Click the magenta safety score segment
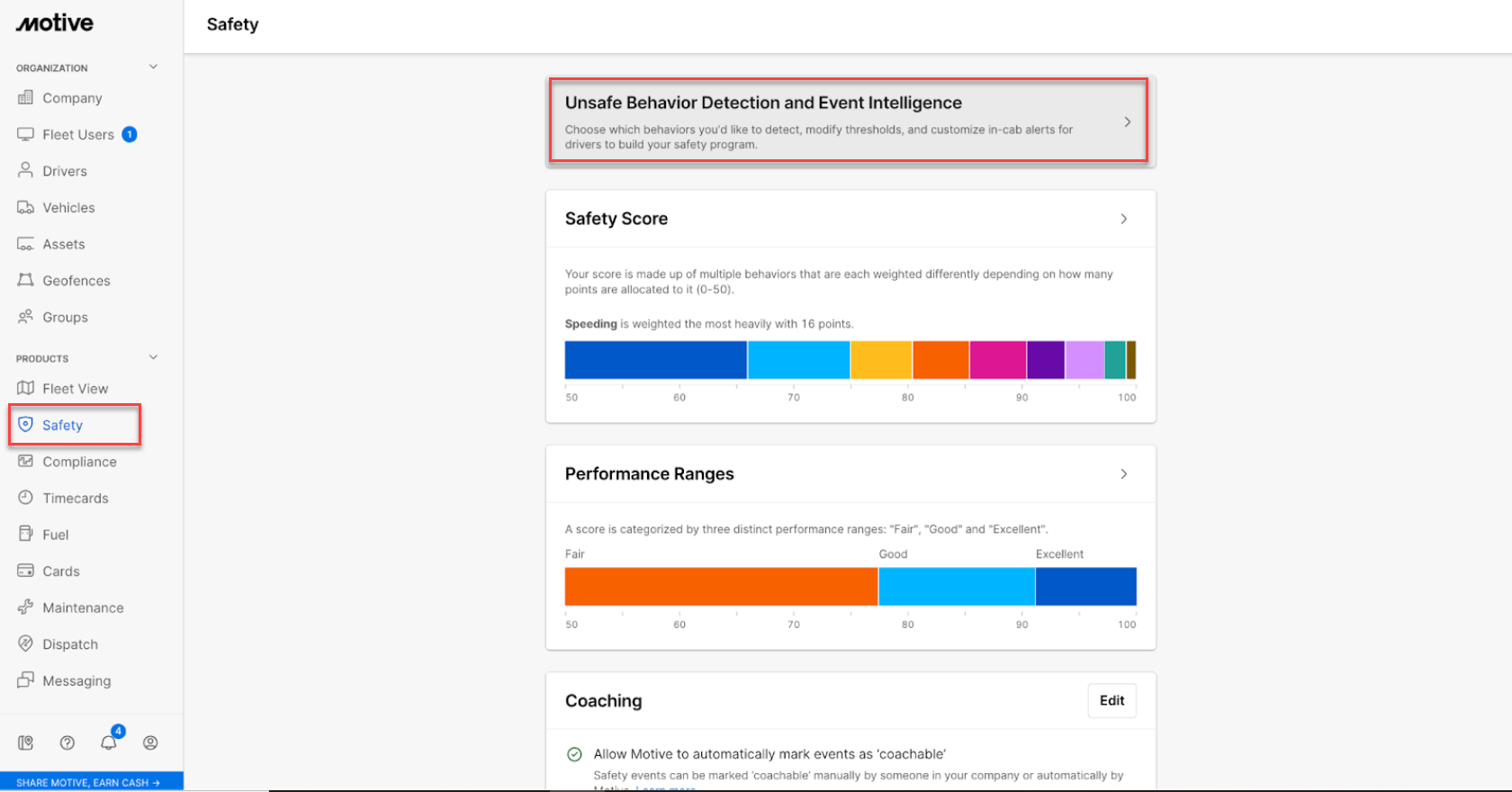 coord(998,360)
